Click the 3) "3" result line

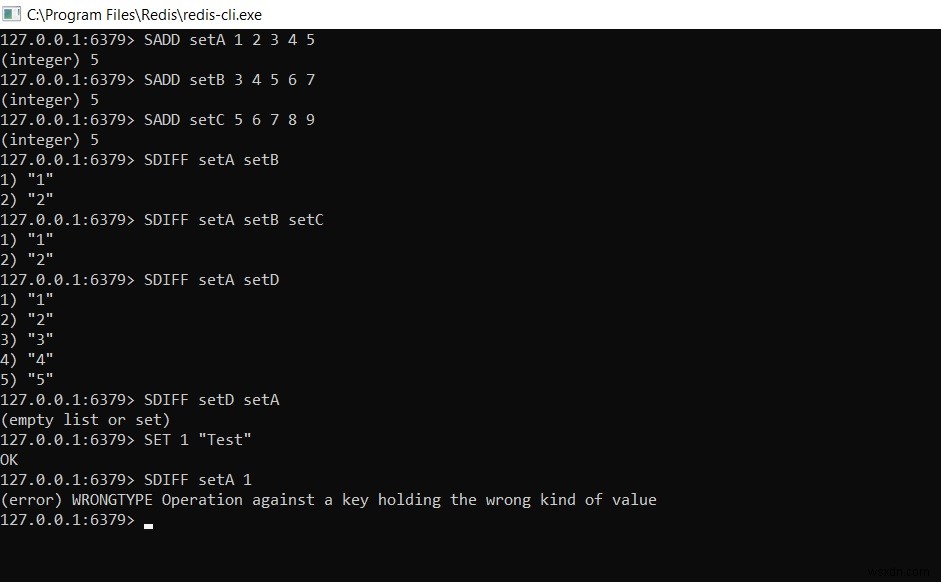pyautogui.click(x=27, y=340)
